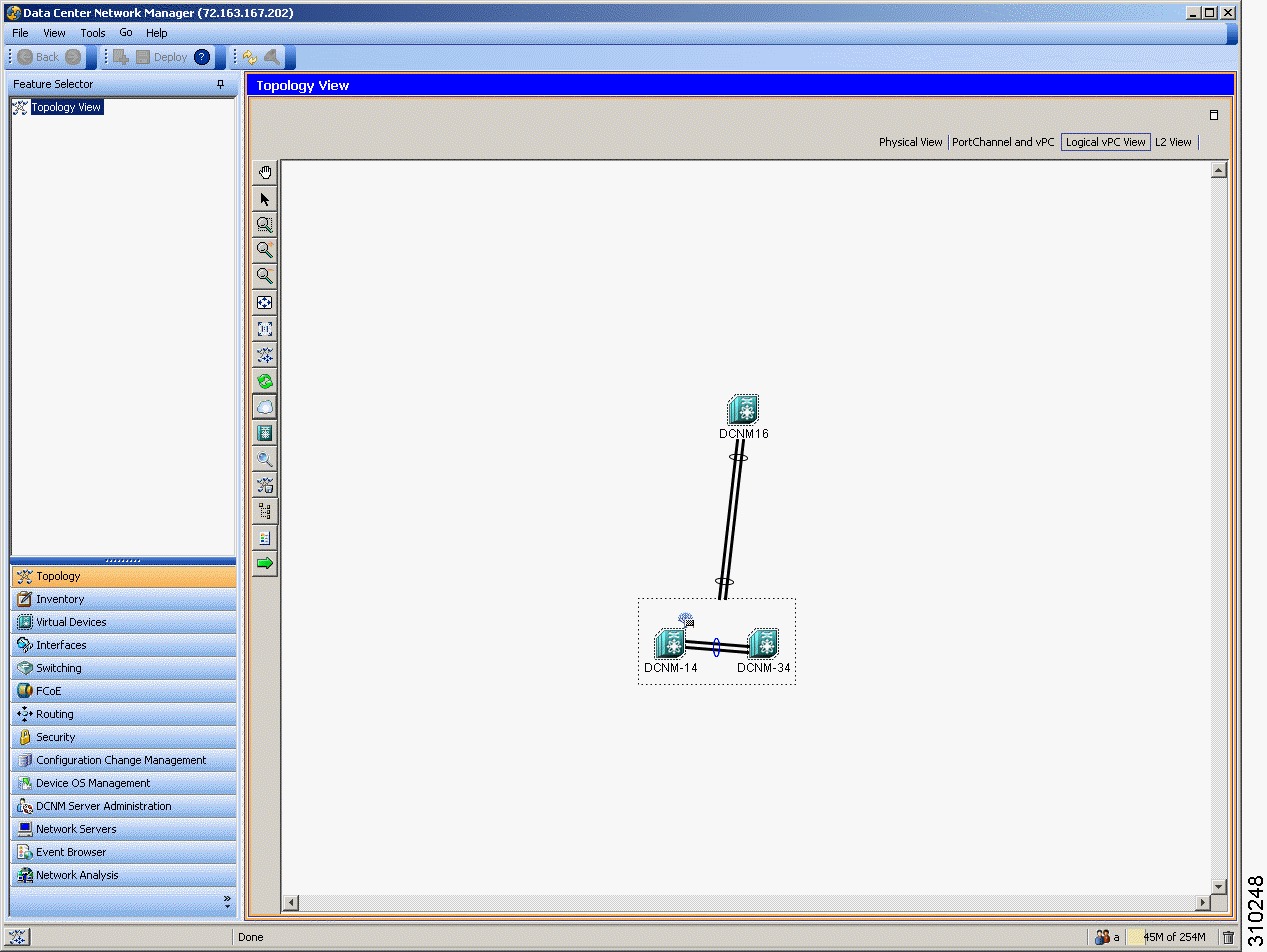The image size is (1267, 952).
Task: Click the four-arrow fit-to-view icon
Action: pos(265,303)
